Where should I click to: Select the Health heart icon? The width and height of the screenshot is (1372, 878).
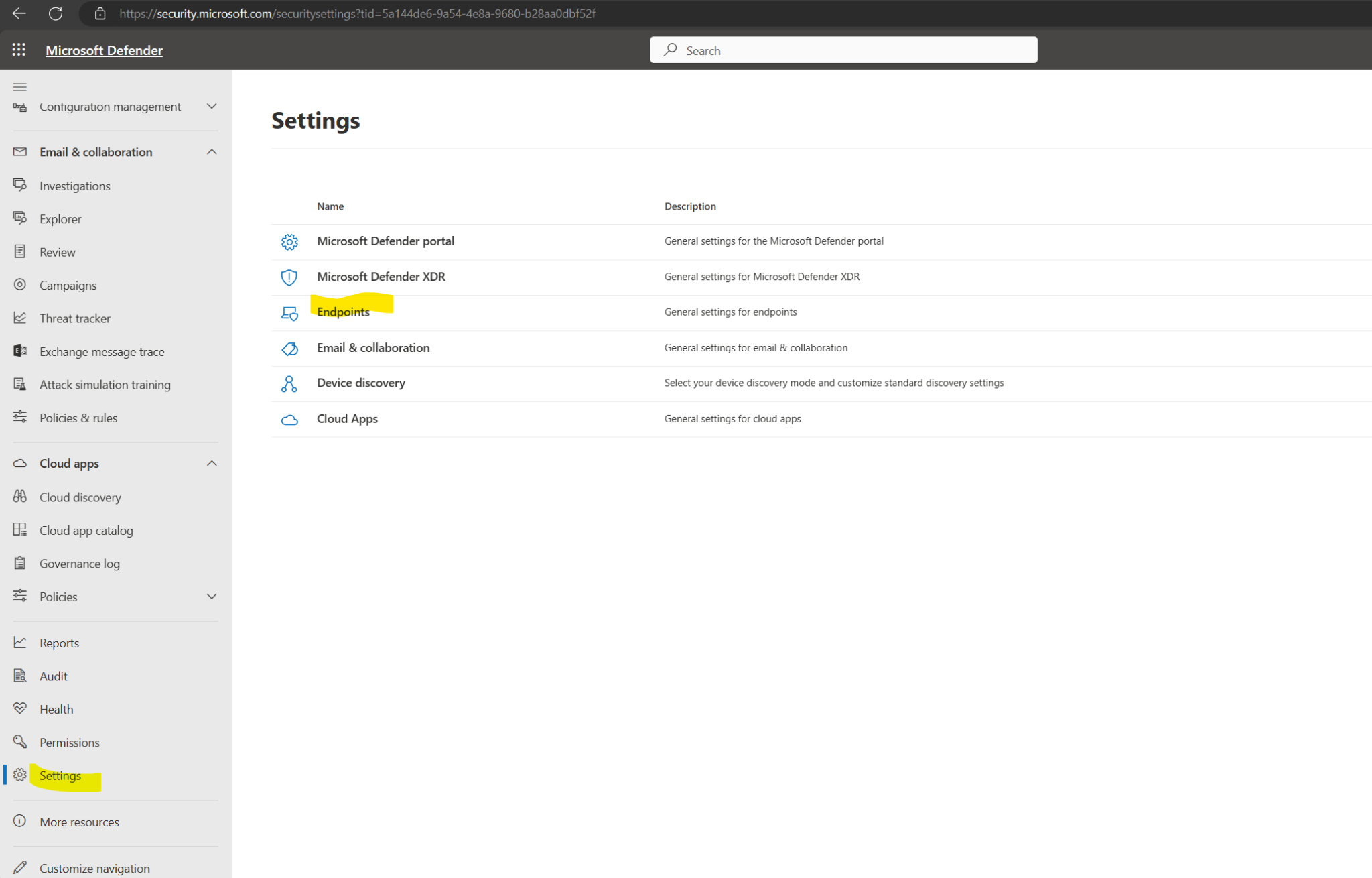(x=19, y=708)
